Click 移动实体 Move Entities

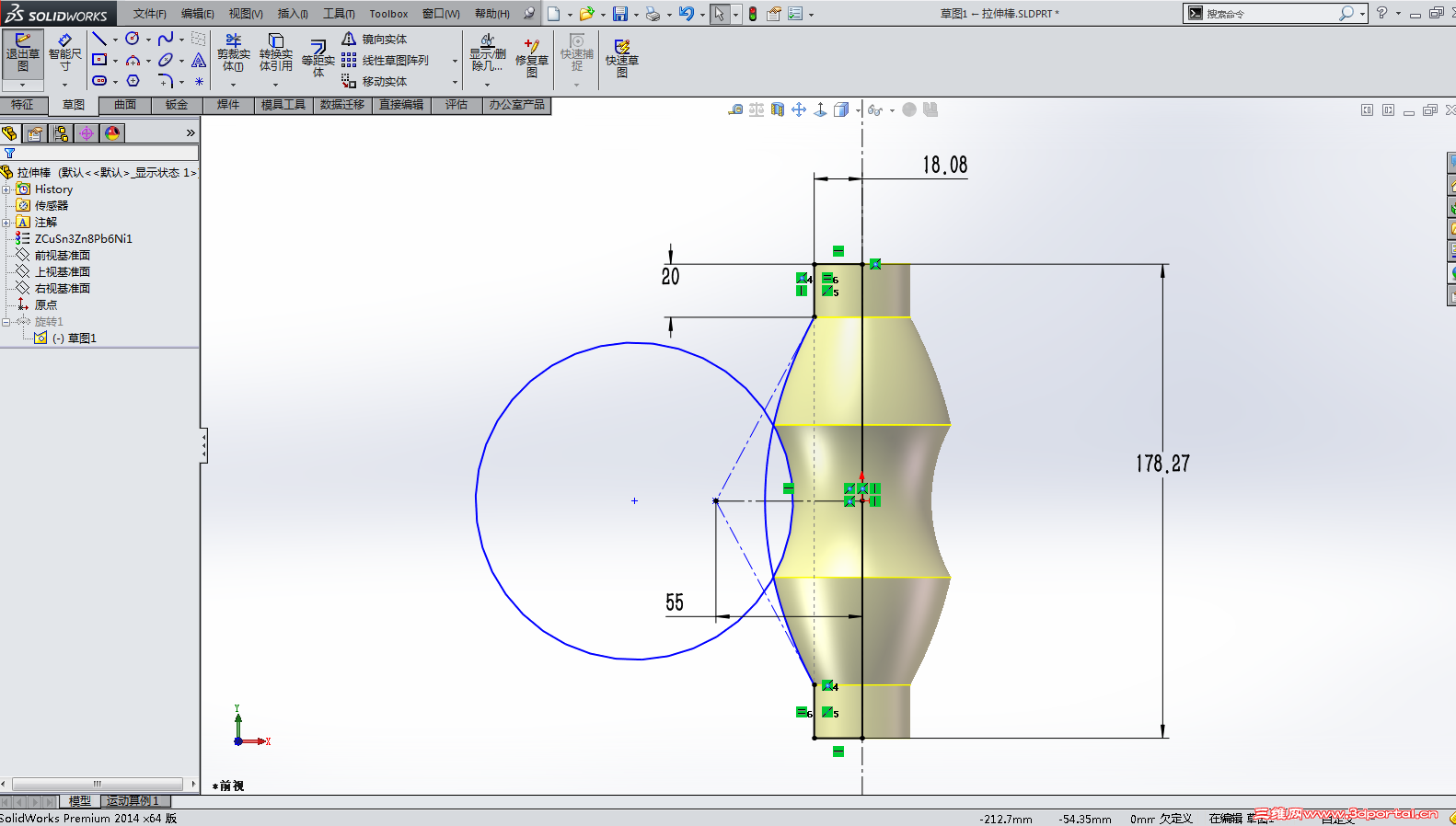[374, 81]
